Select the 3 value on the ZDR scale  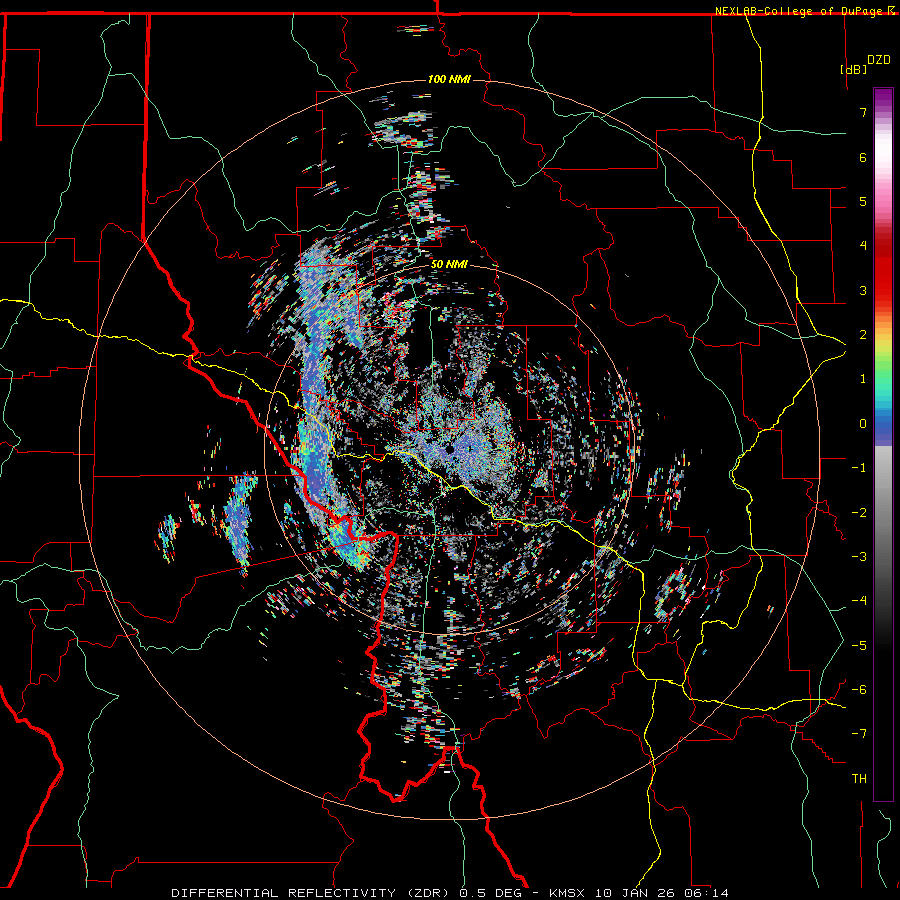point(863,290)
